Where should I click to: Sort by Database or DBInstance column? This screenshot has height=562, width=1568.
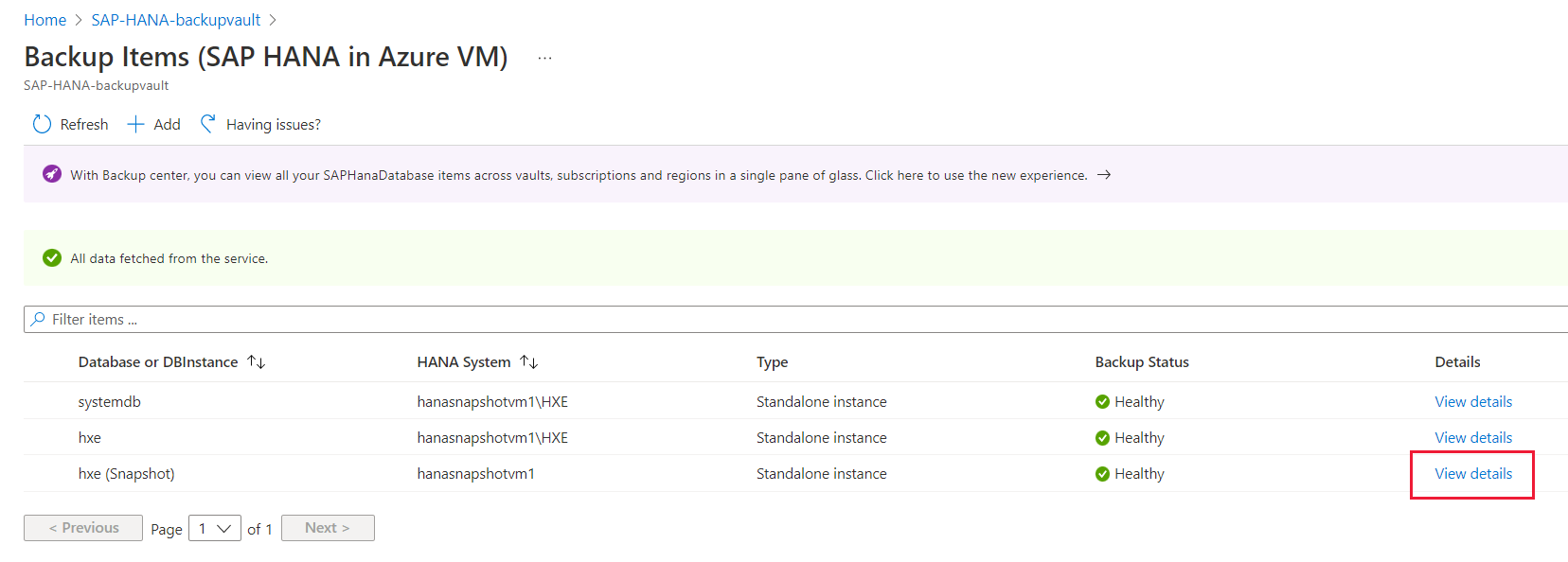coord(256,361)
